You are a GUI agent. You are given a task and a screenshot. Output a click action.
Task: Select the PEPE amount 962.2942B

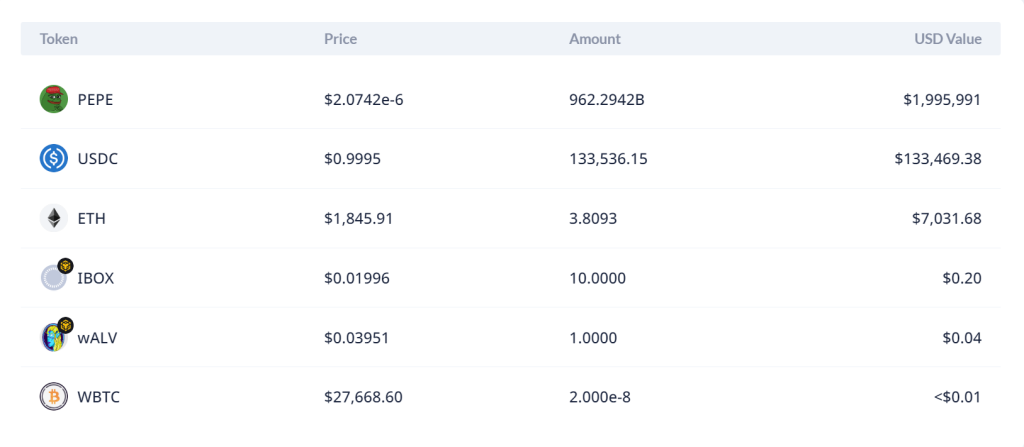609,99
